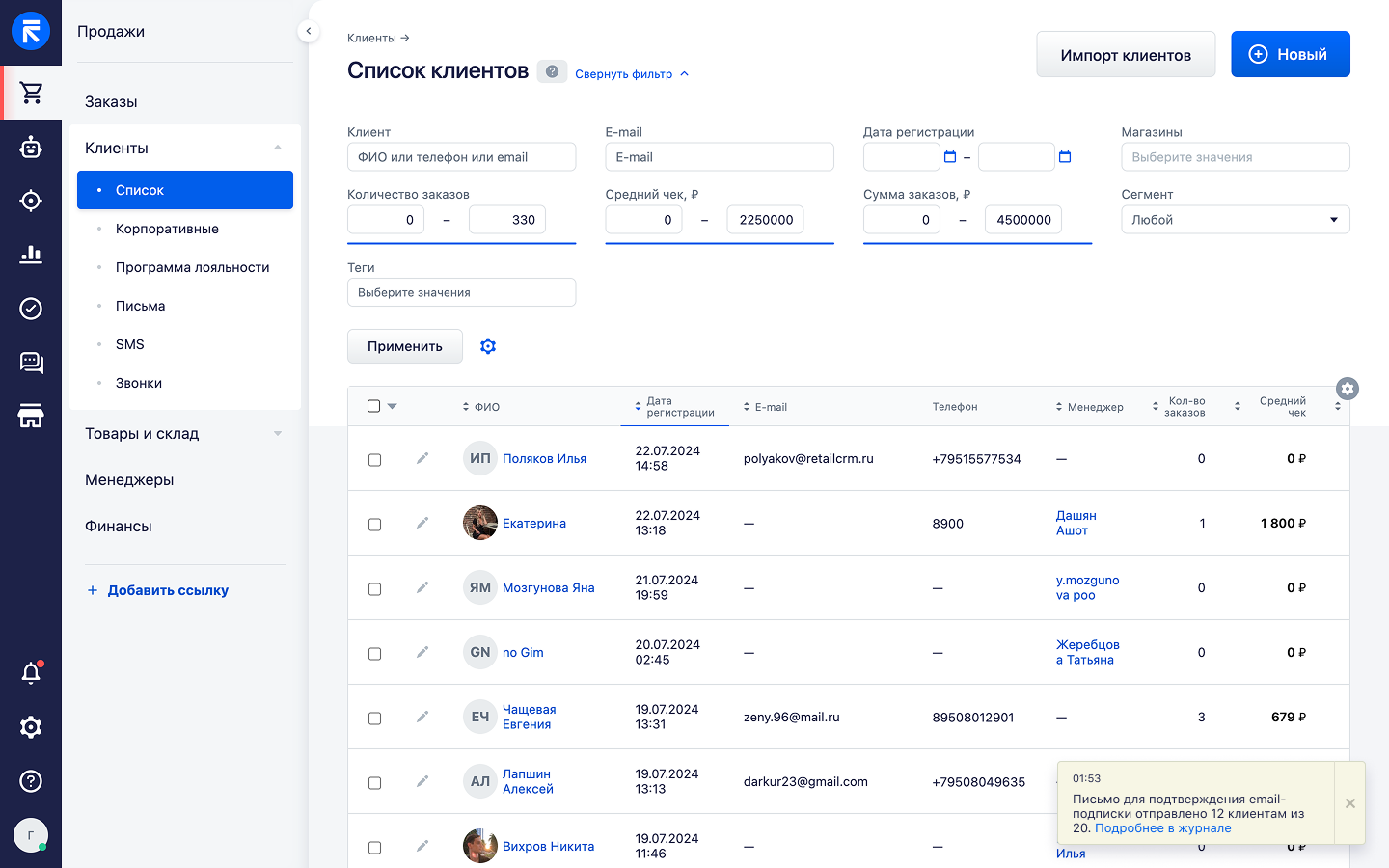Viewport: 1389px width, 868px height.
Task: Check the select-all checkbox in table header
Action: [374, 406]
